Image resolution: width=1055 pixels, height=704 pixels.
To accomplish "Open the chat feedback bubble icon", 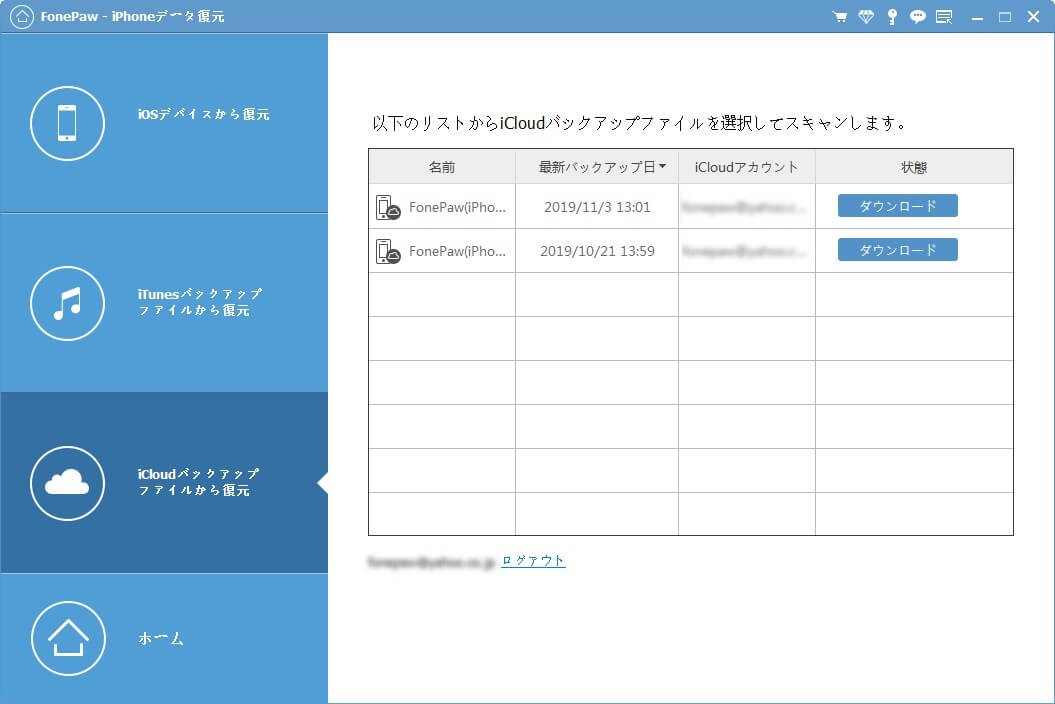I will click(x=918, y=17).
